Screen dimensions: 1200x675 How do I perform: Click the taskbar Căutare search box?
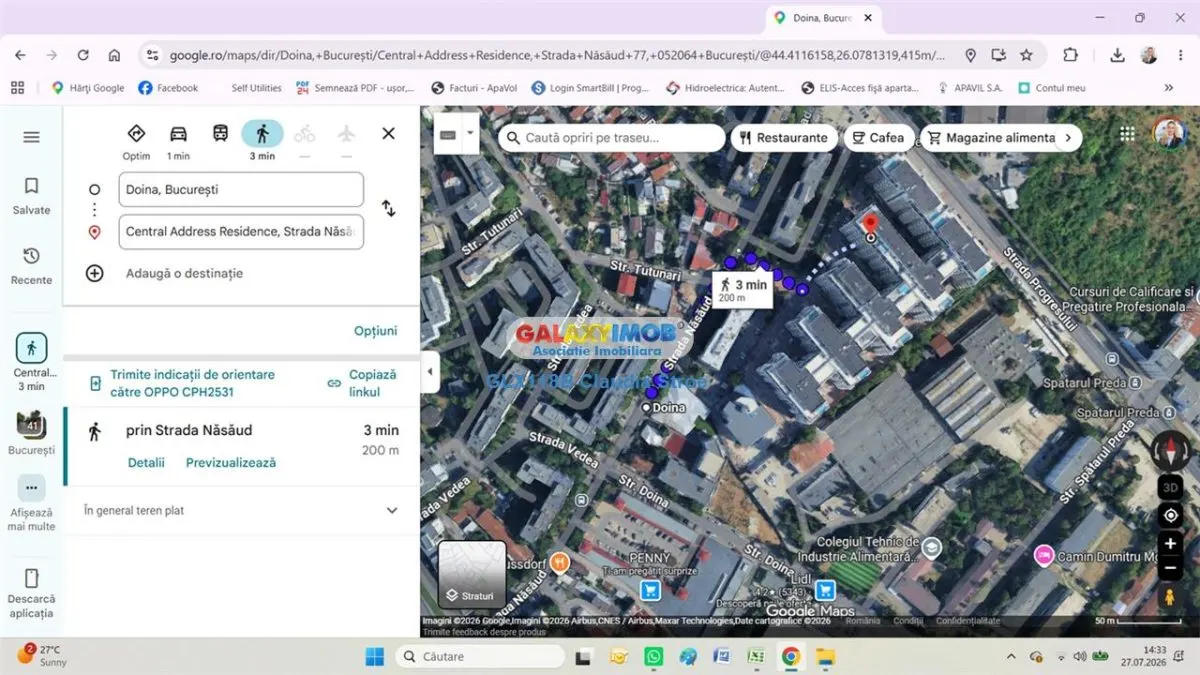click(x=481, y=657)
